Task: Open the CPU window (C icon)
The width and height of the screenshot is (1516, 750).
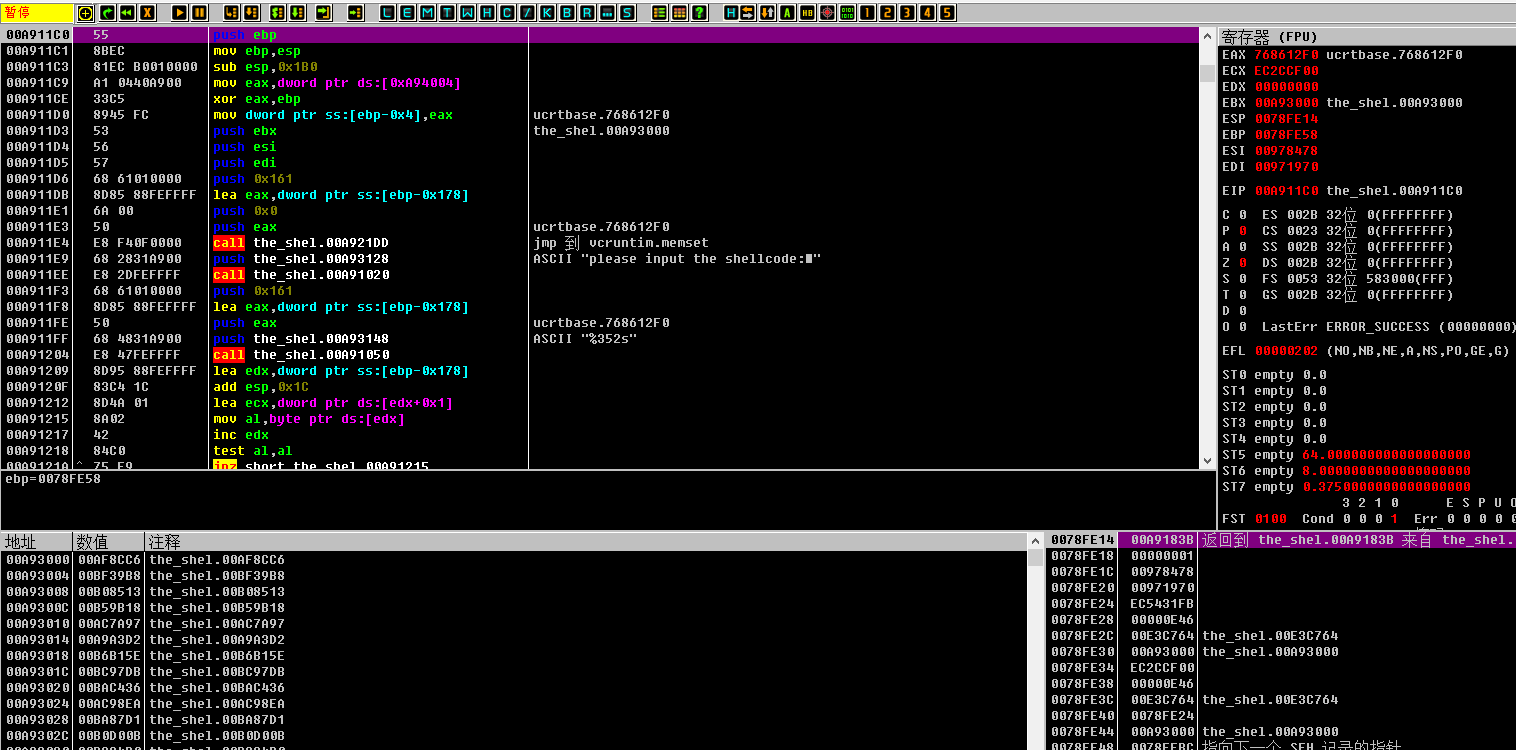Action: (x=507, y=13)
